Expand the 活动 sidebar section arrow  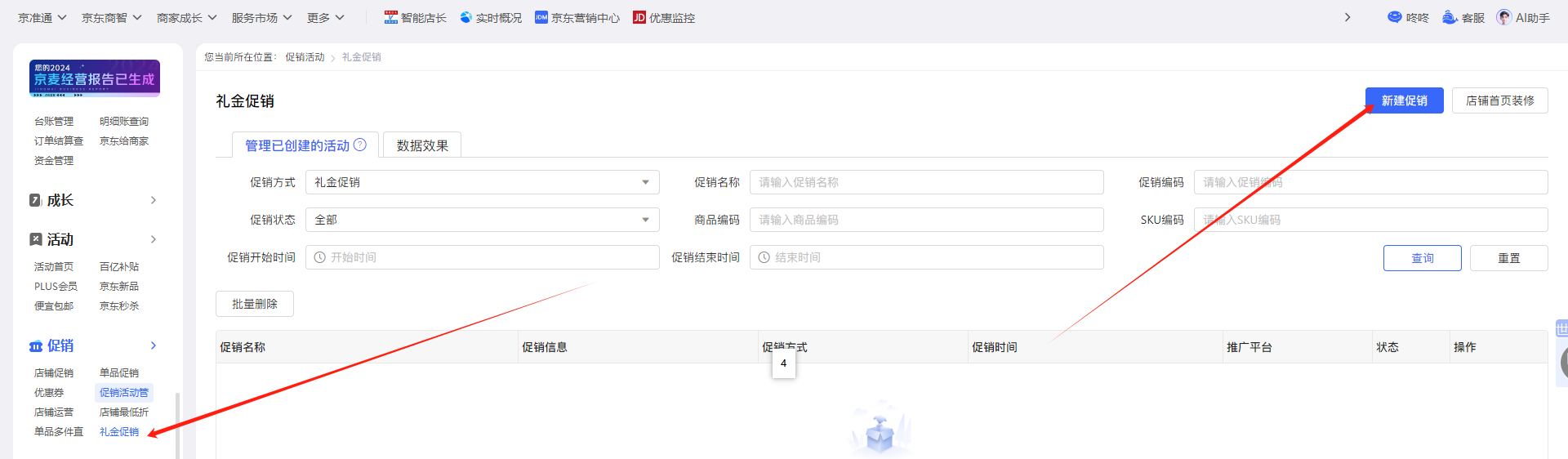(153, 239)
